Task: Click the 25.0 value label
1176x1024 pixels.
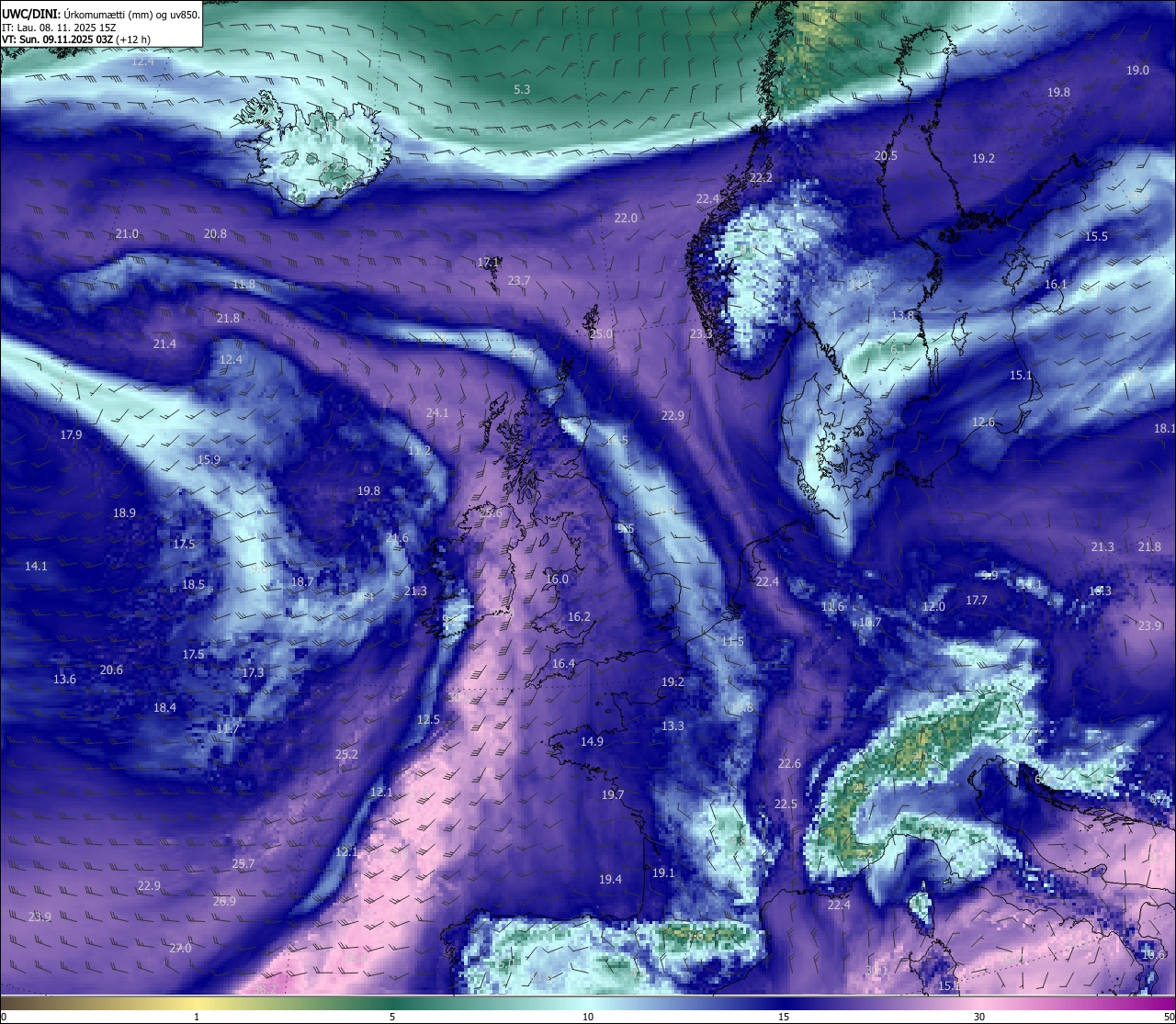Action: coord(601,334)
